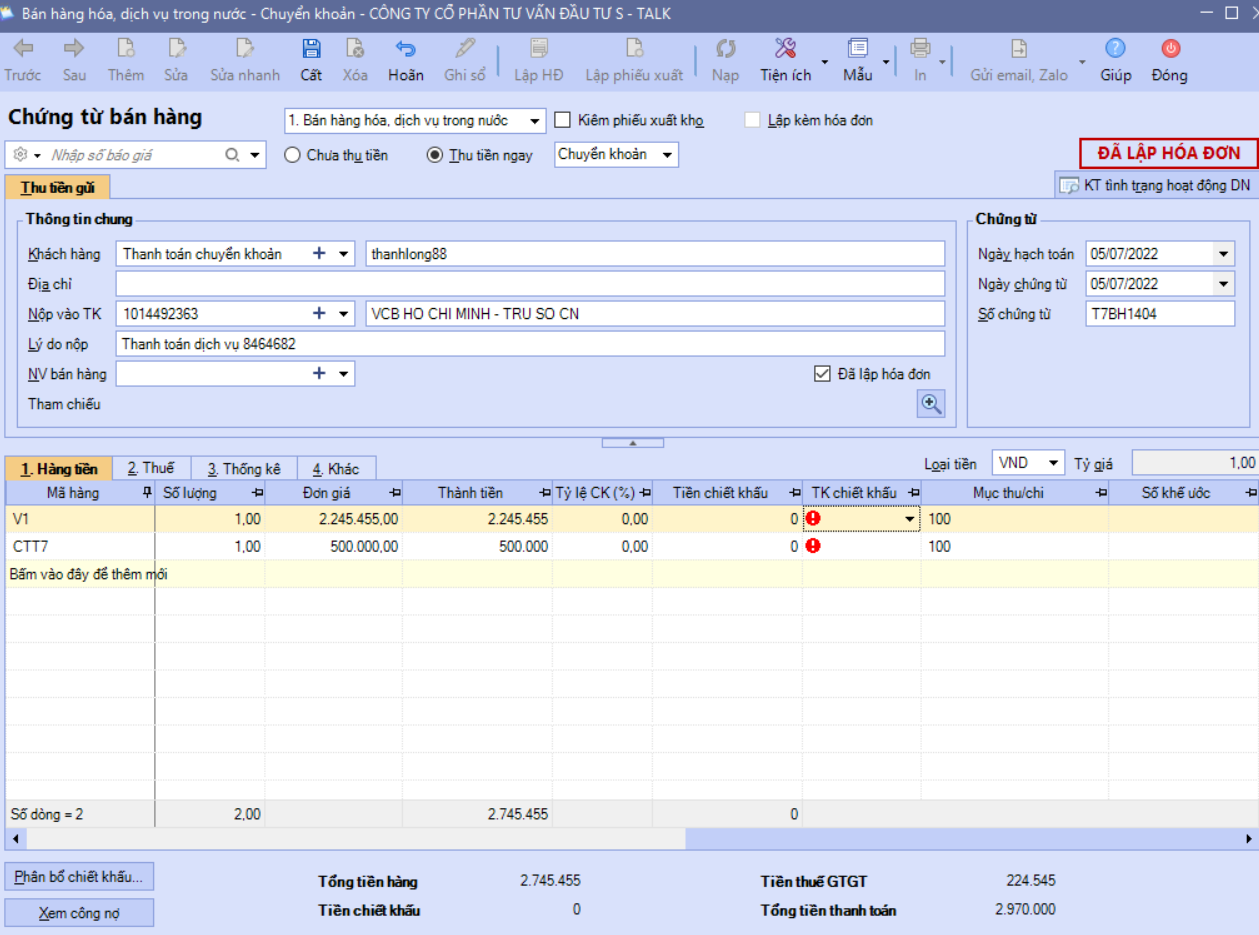This screenshot has width=1259, height=935.
Task: Click the Xem công nợ button
Action: pyautogui.click(x=79, y=913)
